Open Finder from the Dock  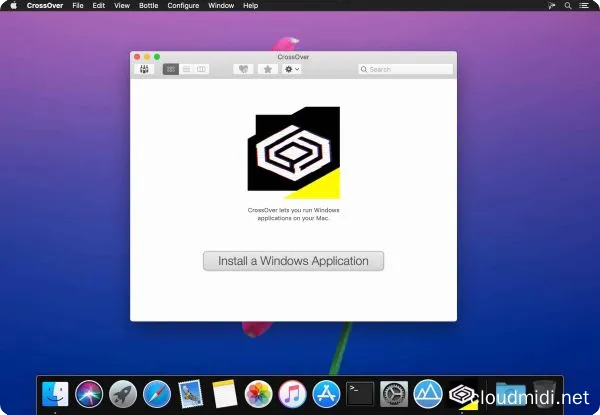tap(55, 394)
